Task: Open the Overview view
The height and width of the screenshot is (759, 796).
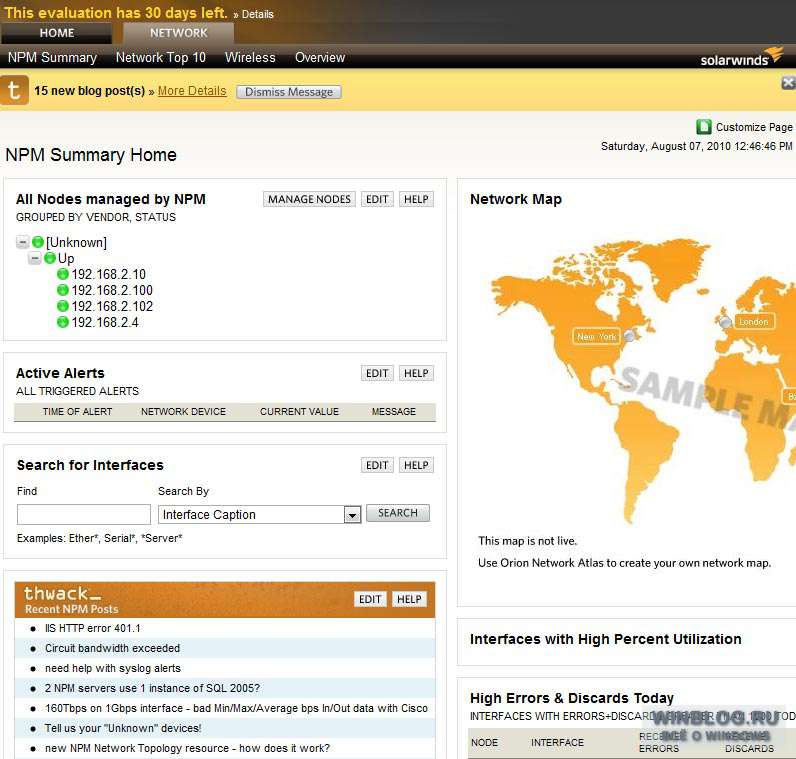Action: pyautogui.click(x=320, y=57)
